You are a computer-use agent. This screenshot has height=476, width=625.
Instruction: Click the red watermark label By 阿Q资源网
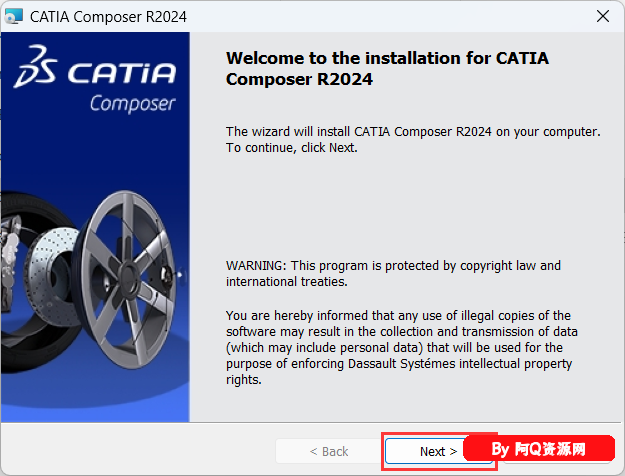click(x=553, y=451)
